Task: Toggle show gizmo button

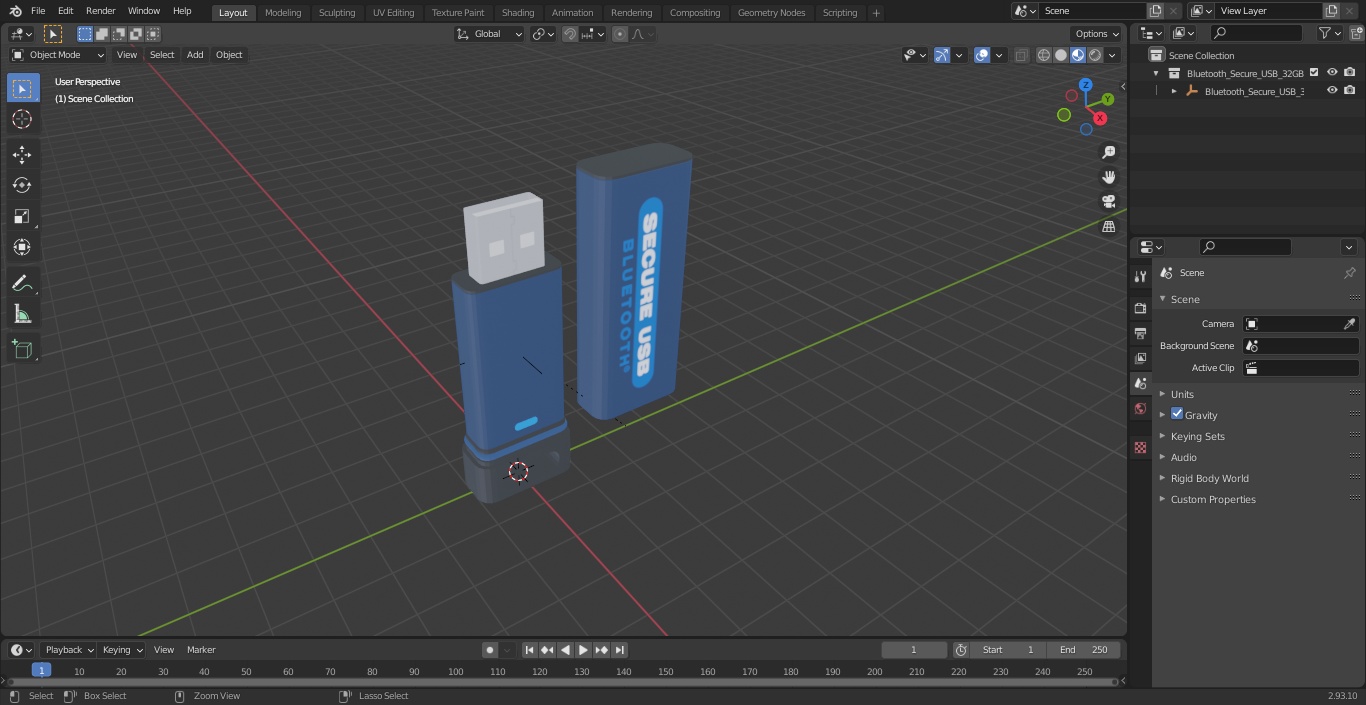Action: pos(942,55)
